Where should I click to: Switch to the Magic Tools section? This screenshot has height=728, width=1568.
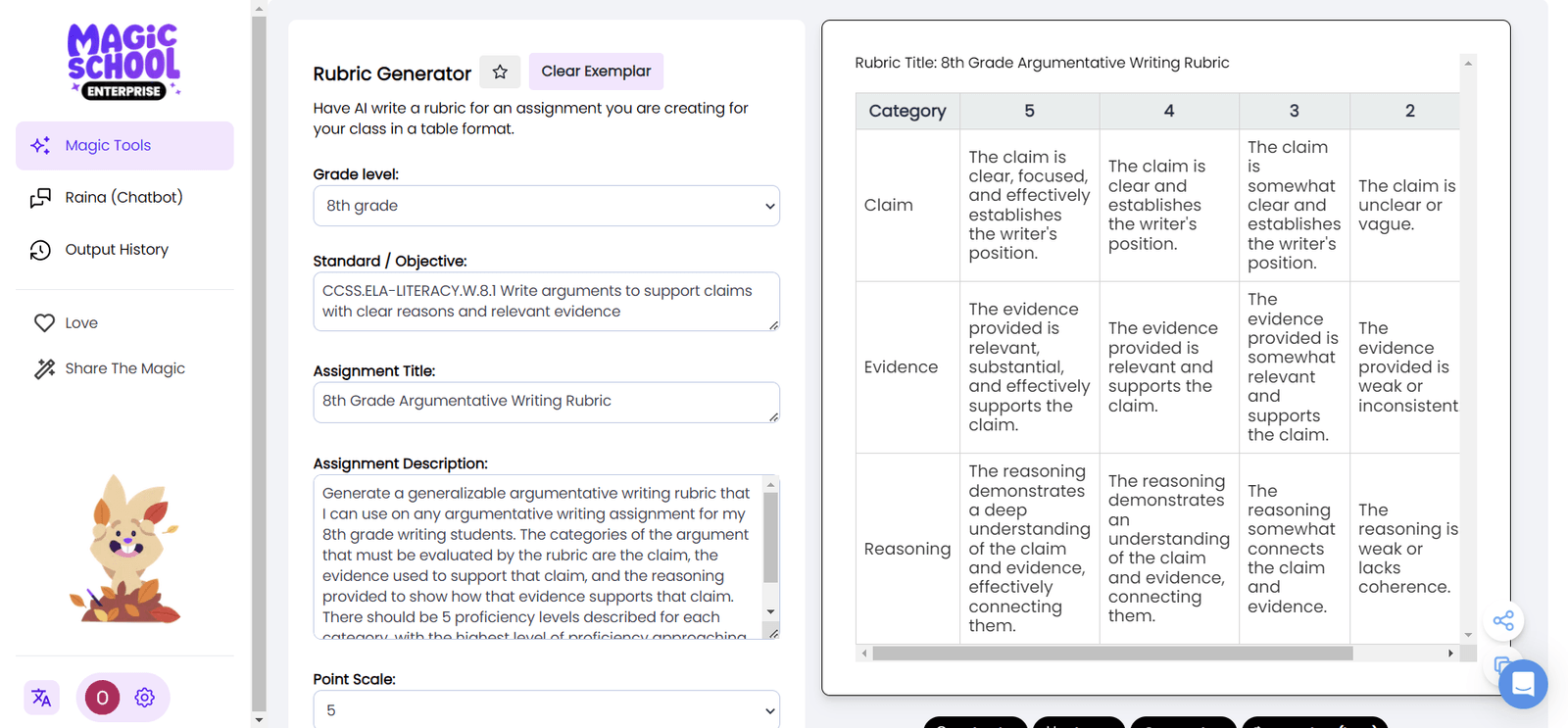[x=108, y=145]
